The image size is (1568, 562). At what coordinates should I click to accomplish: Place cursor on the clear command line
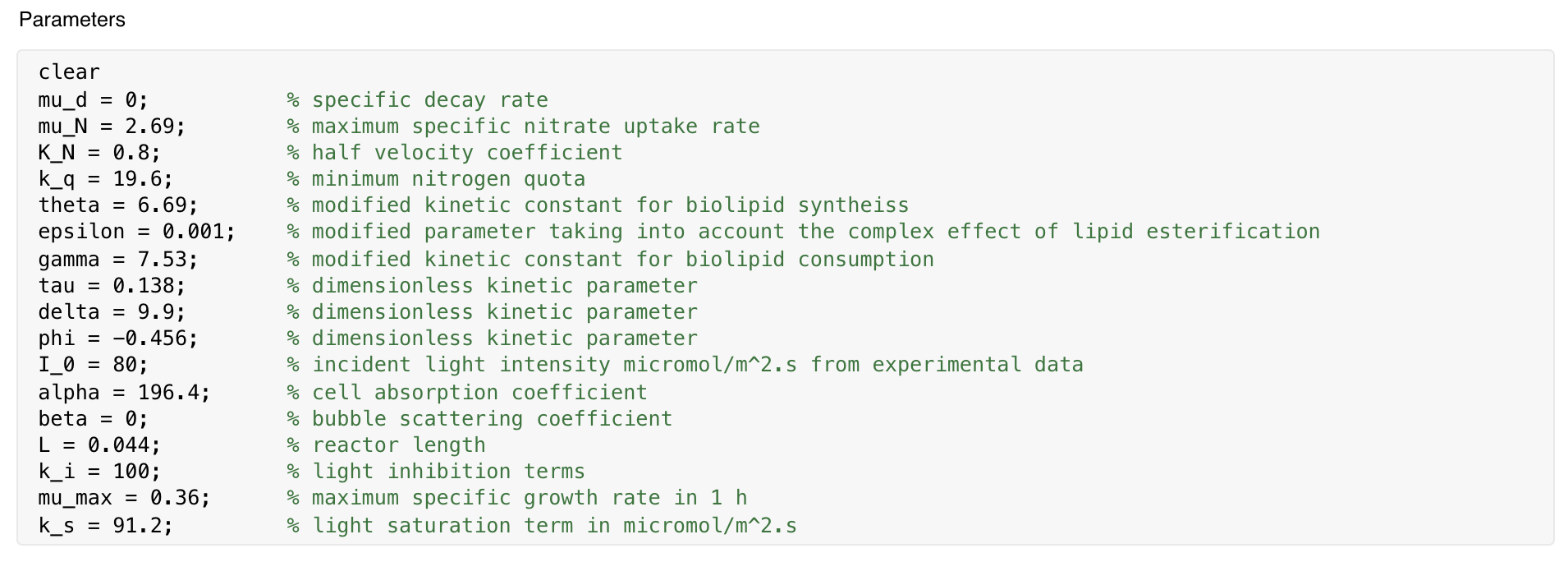click(x=69, y=72)
